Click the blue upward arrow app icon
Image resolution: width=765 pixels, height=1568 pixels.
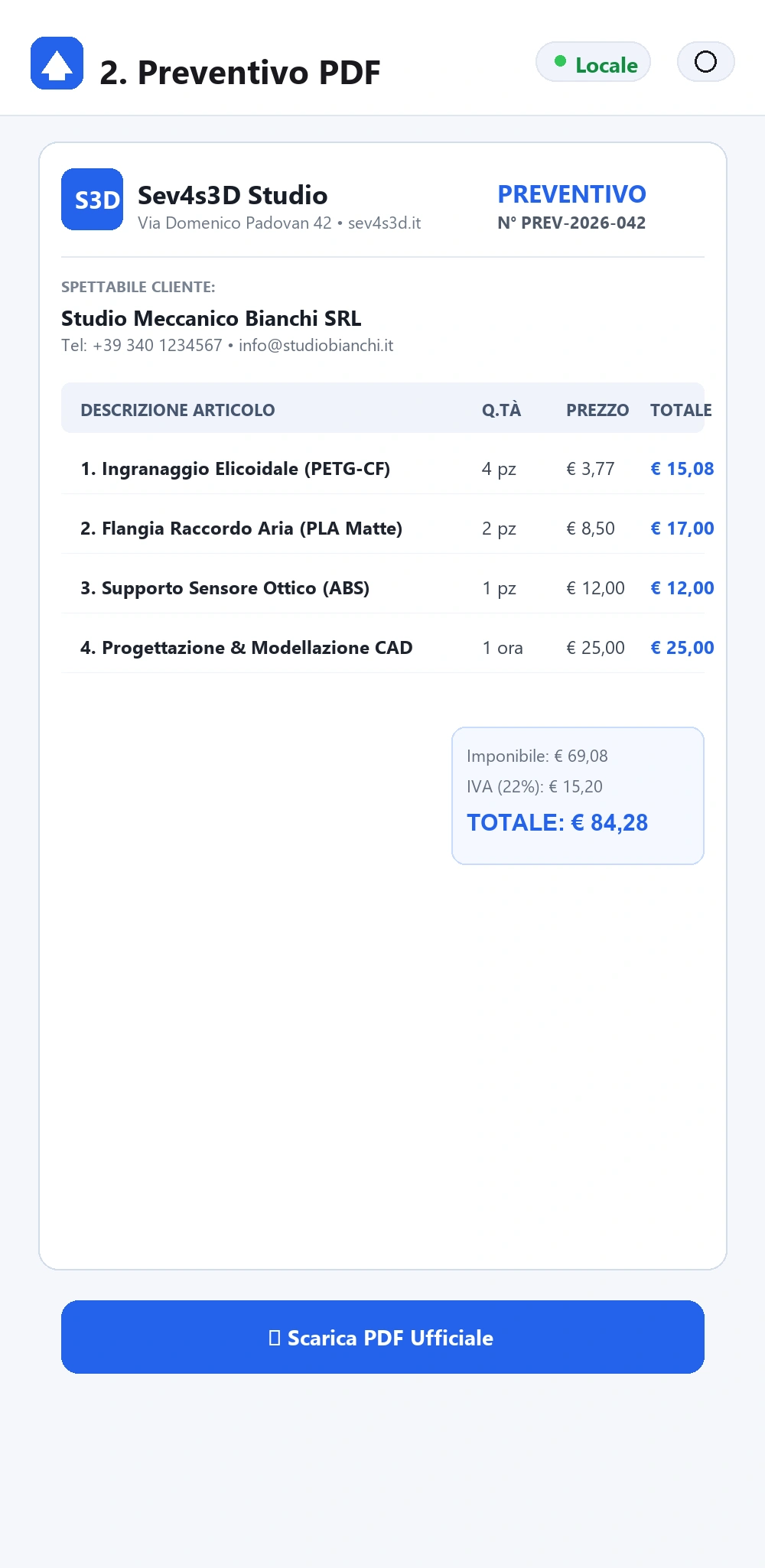click(x=57, y=63)
